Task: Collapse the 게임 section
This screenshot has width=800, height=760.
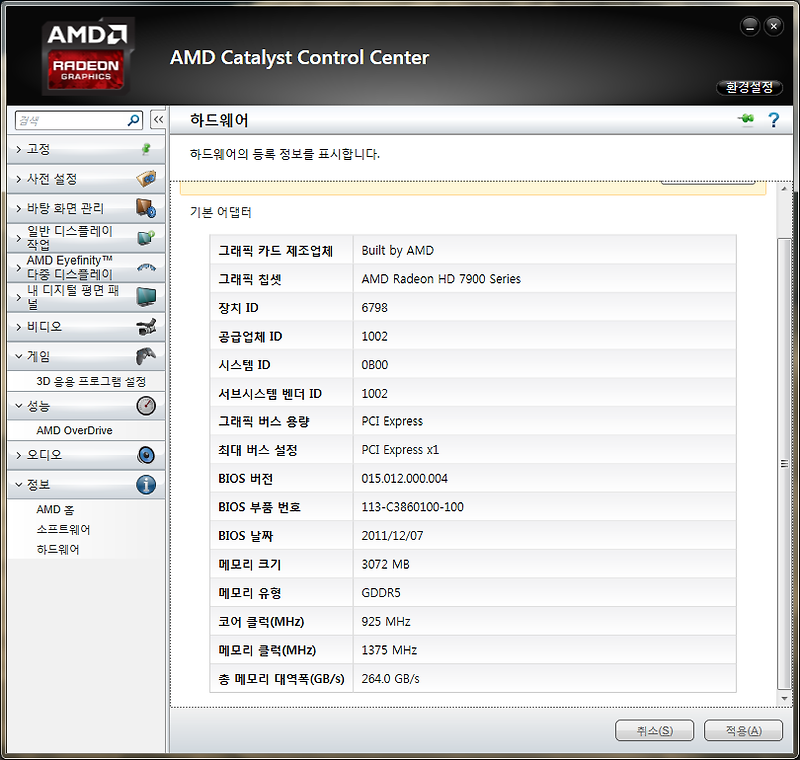Action: (19, 356)
